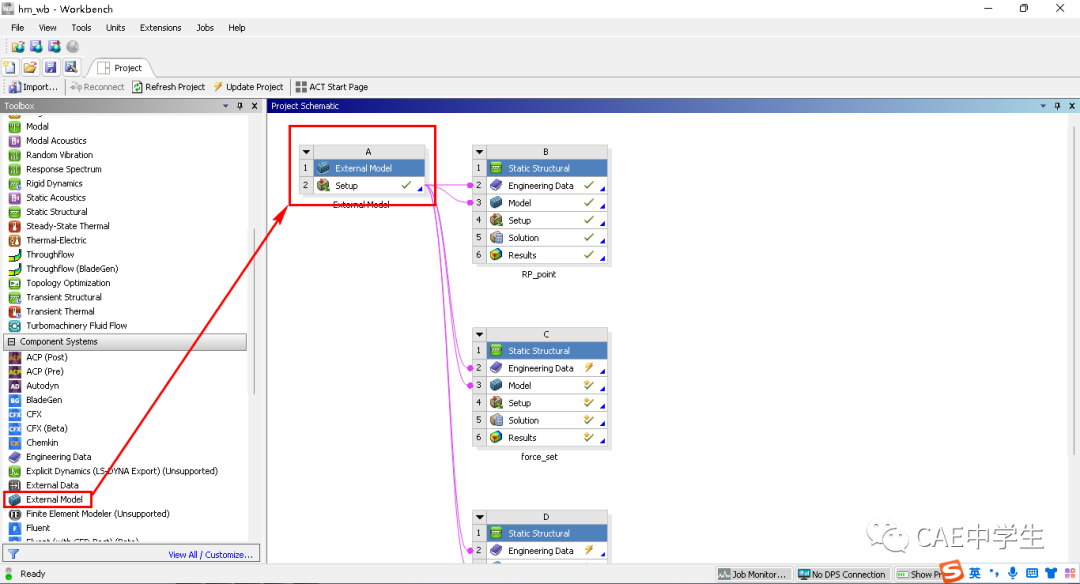Click the Results cell icon in system B
This screenshot has width=1080, height=584.
click(x=496, y=255)
